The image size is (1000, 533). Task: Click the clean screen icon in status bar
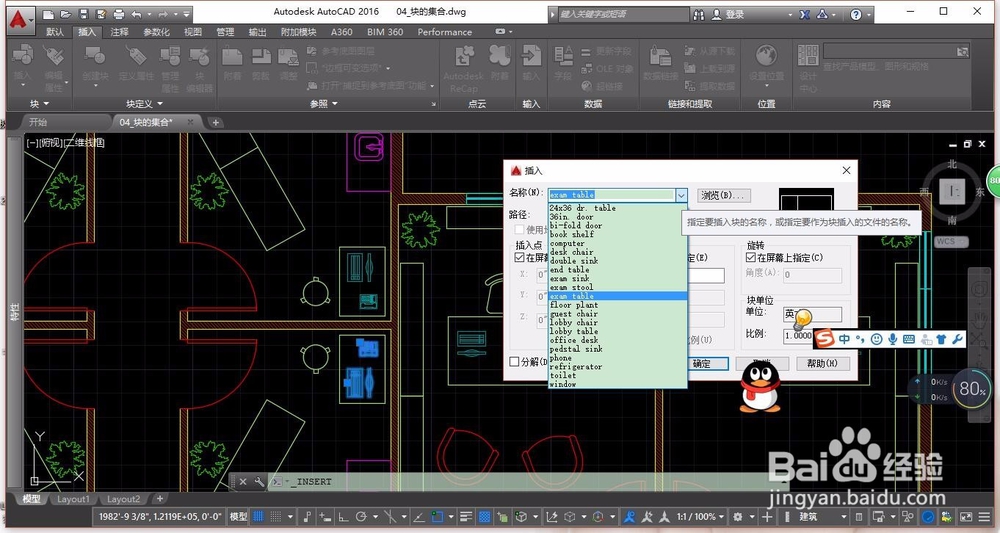pyautogui.click(x=967, y=516)
